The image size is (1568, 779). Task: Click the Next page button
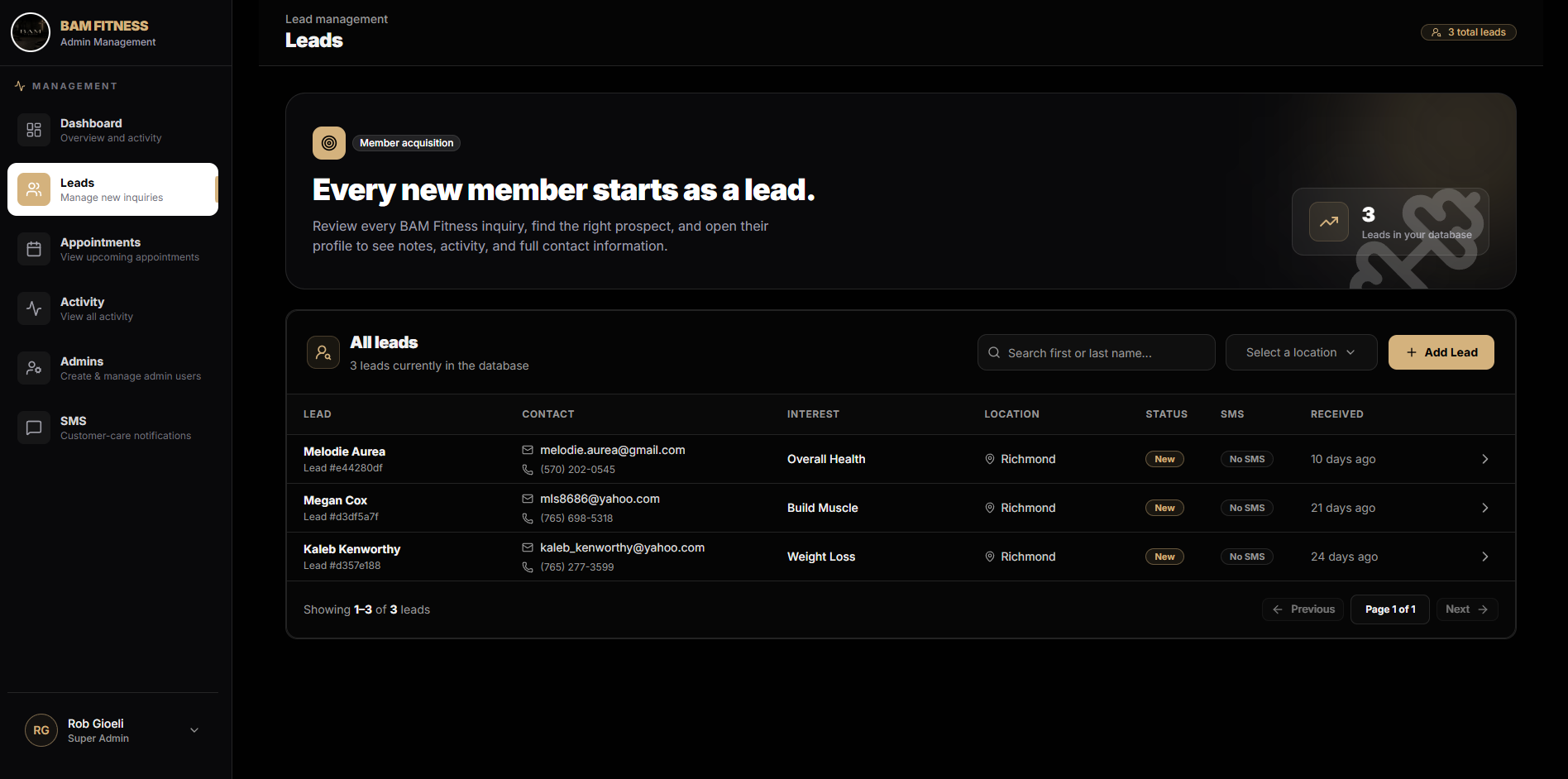[1467, 609]
